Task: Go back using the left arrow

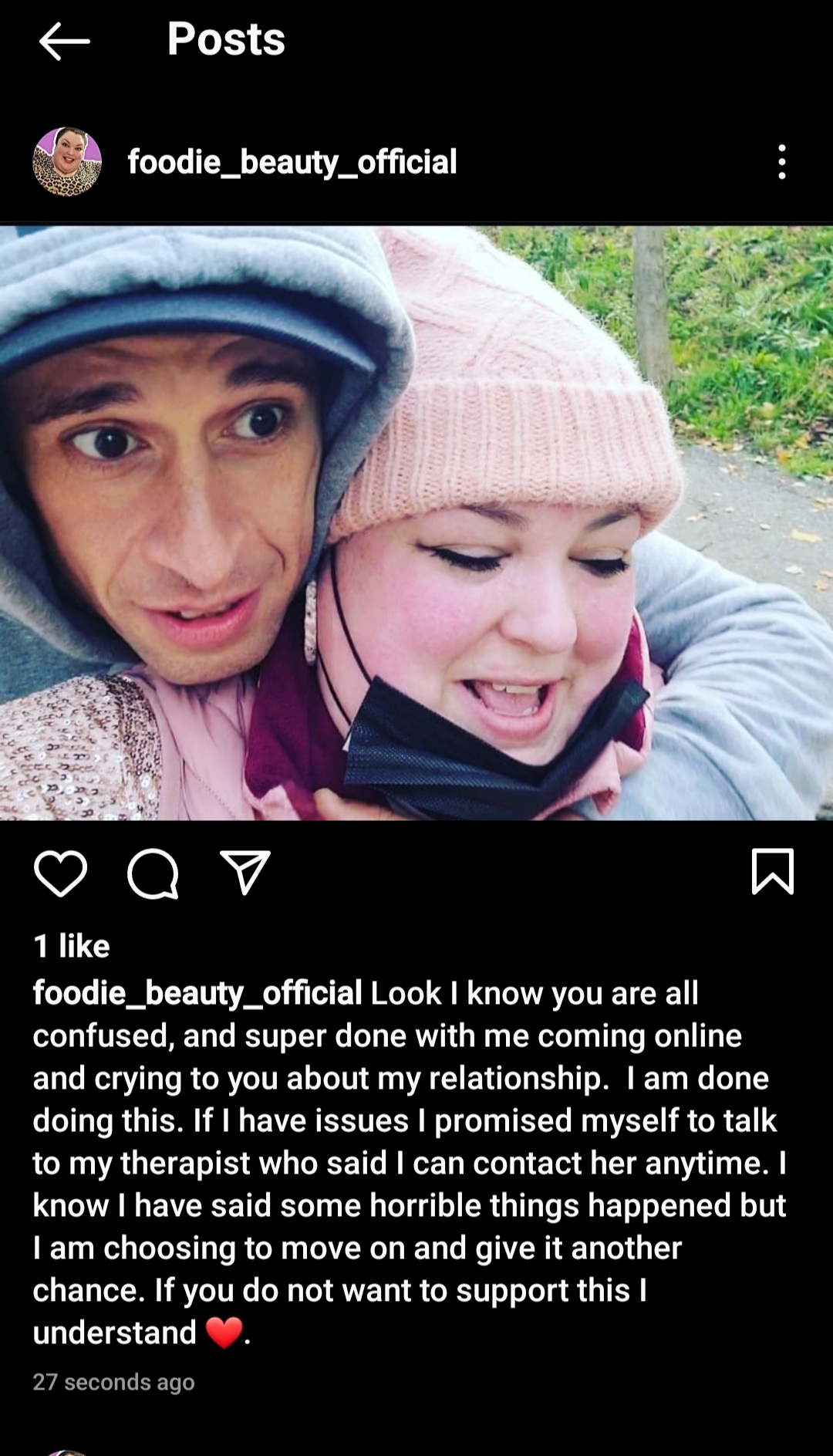Action: pos(65,41)
